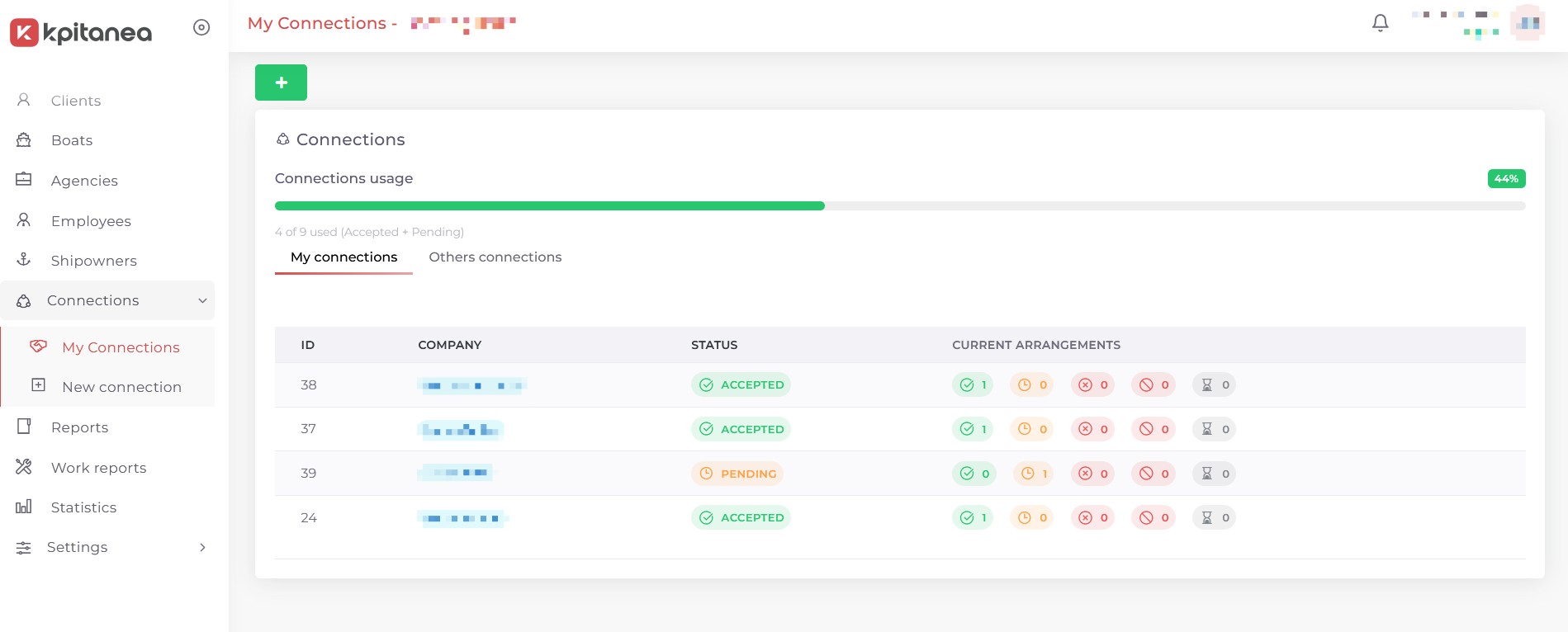
Task: Click the connections usage progress bar
Action: coord(900,205)
